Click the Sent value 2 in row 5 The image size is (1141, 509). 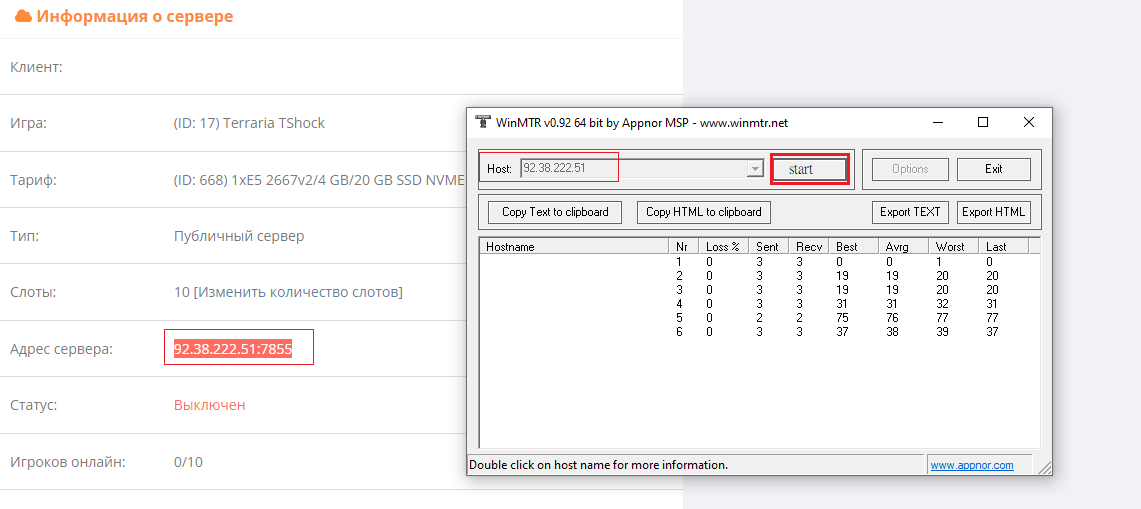(760, 317)
